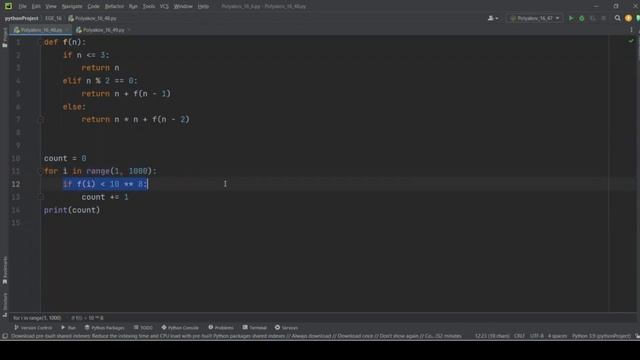Click on 'count += 1' code line
640x360 pixels.
pos(105,197)
